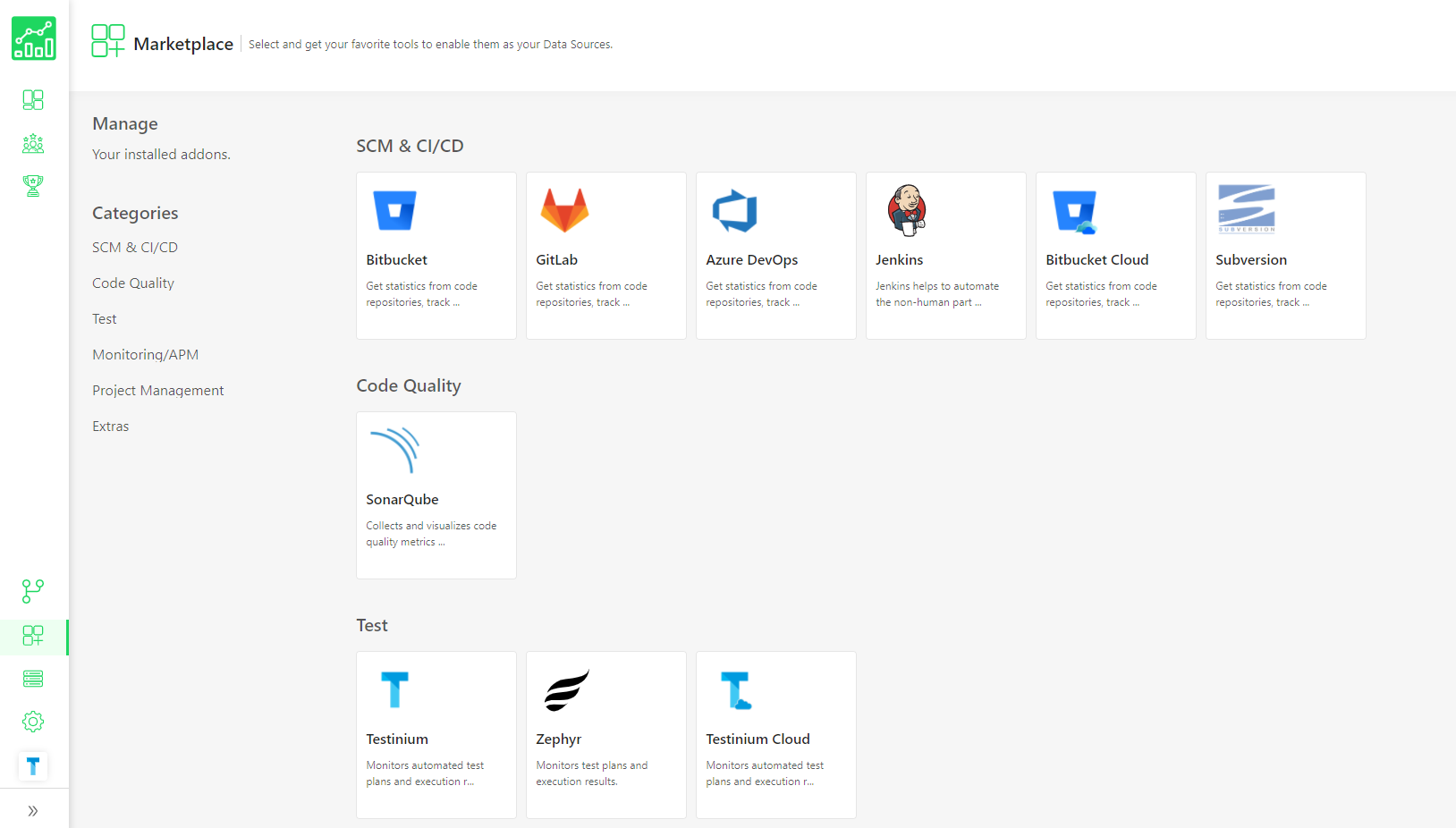Select the Project Management category
The image size is (1456, 828).
(x=158, y=390)
